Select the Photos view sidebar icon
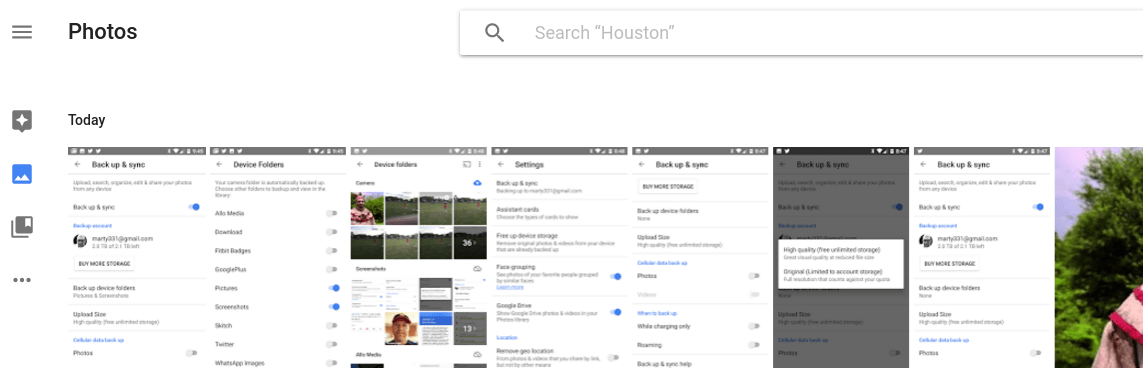 pos(22,174)
